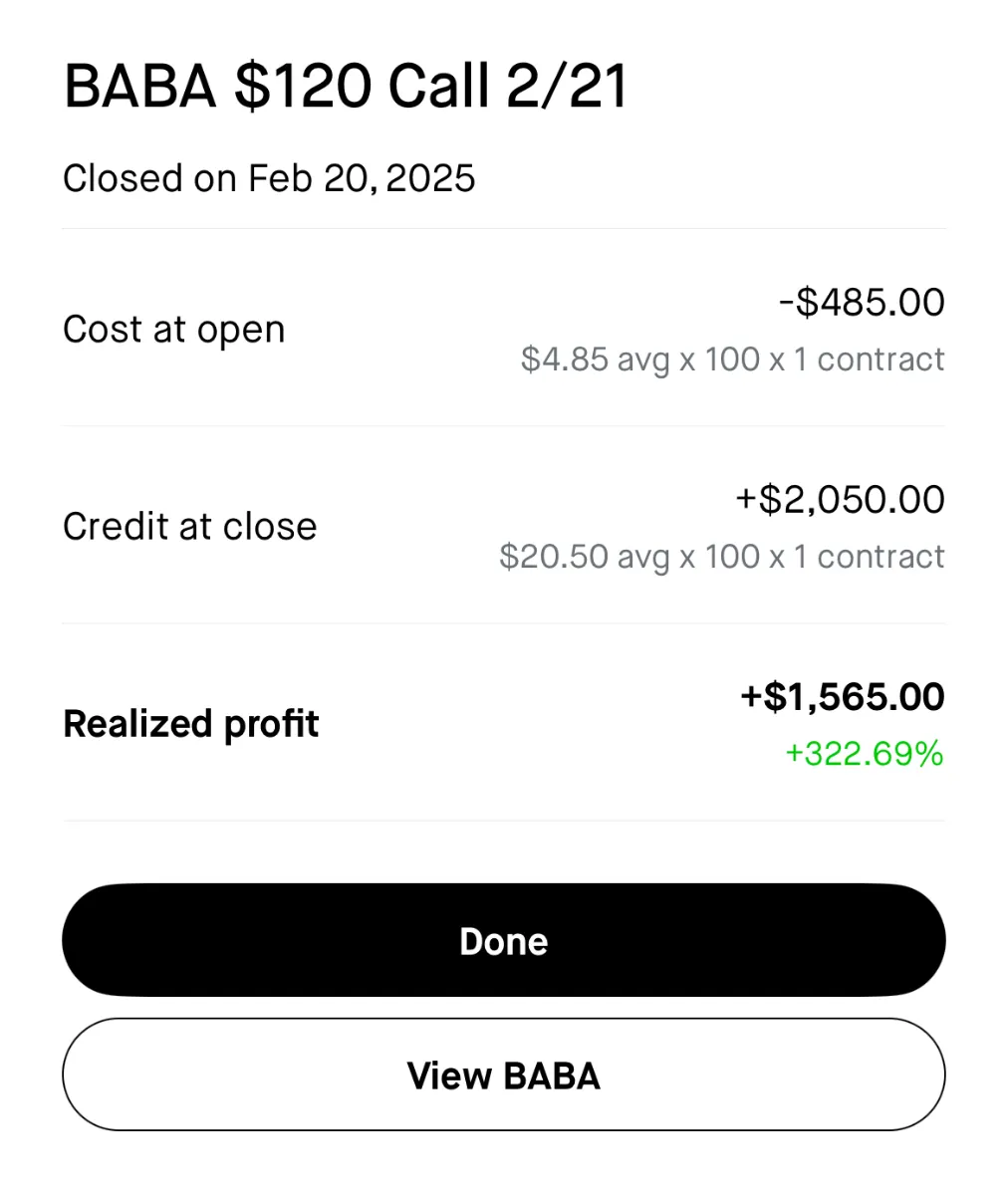Select the $120 strike price in title
Viewport: 1008px width, 1195px height.
[303, 87]
